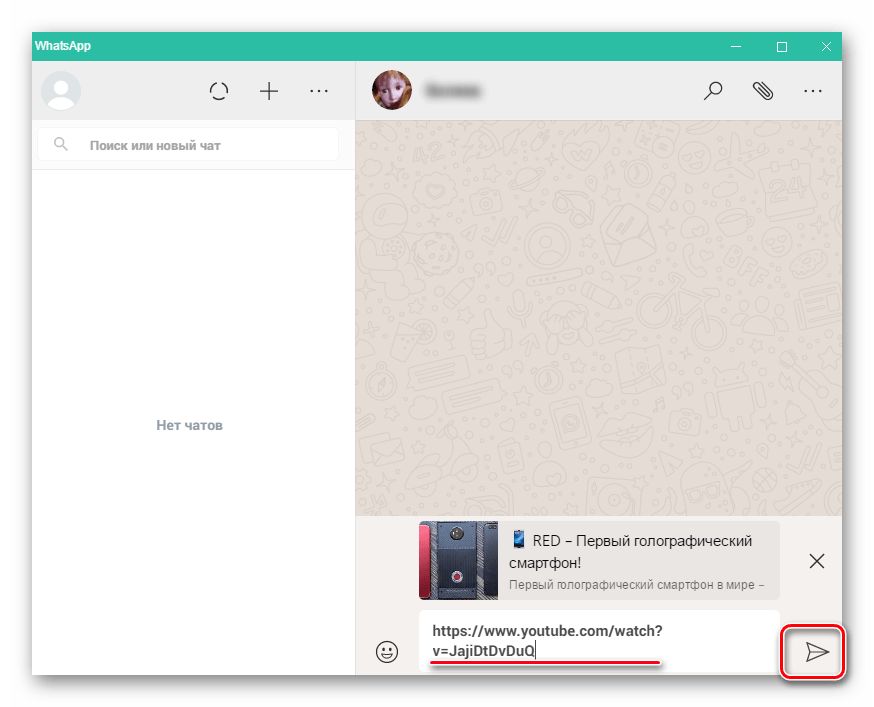The height and width of the screenshot is (707, 874).
Task: Send the message with the arrow button
Action: tap(817, 652)
